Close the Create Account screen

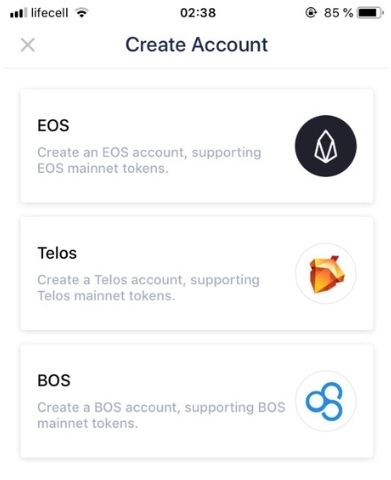(28, 45)
